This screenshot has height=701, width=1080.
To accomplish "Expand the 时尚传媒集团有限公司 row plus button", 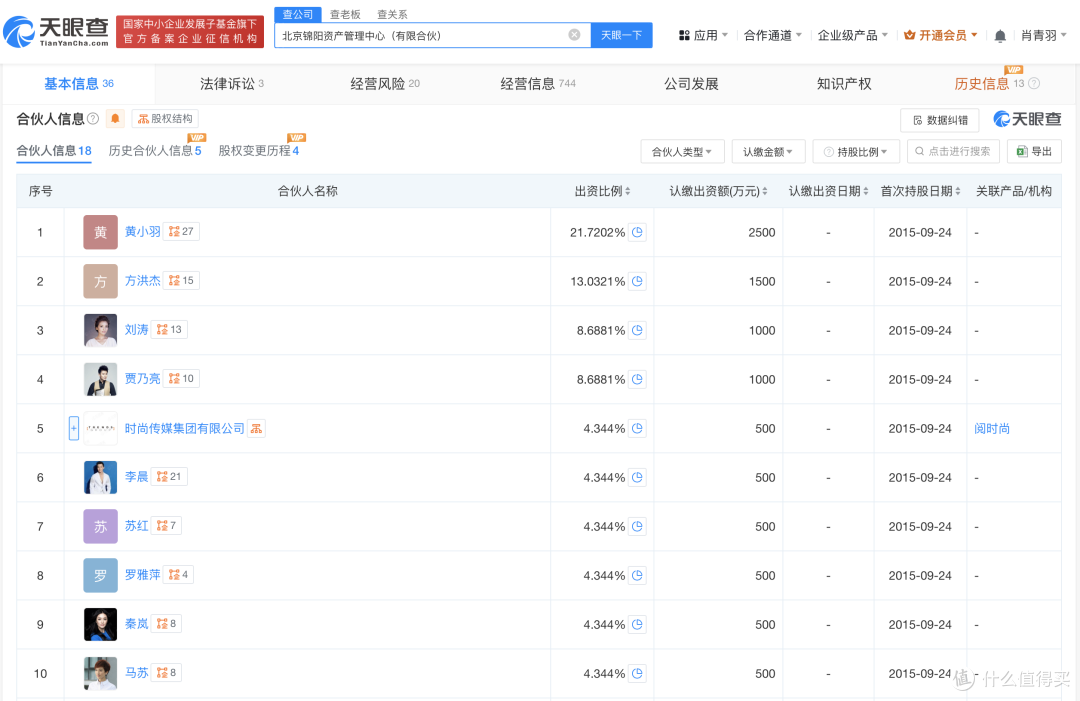I will (x=74, y=428).
